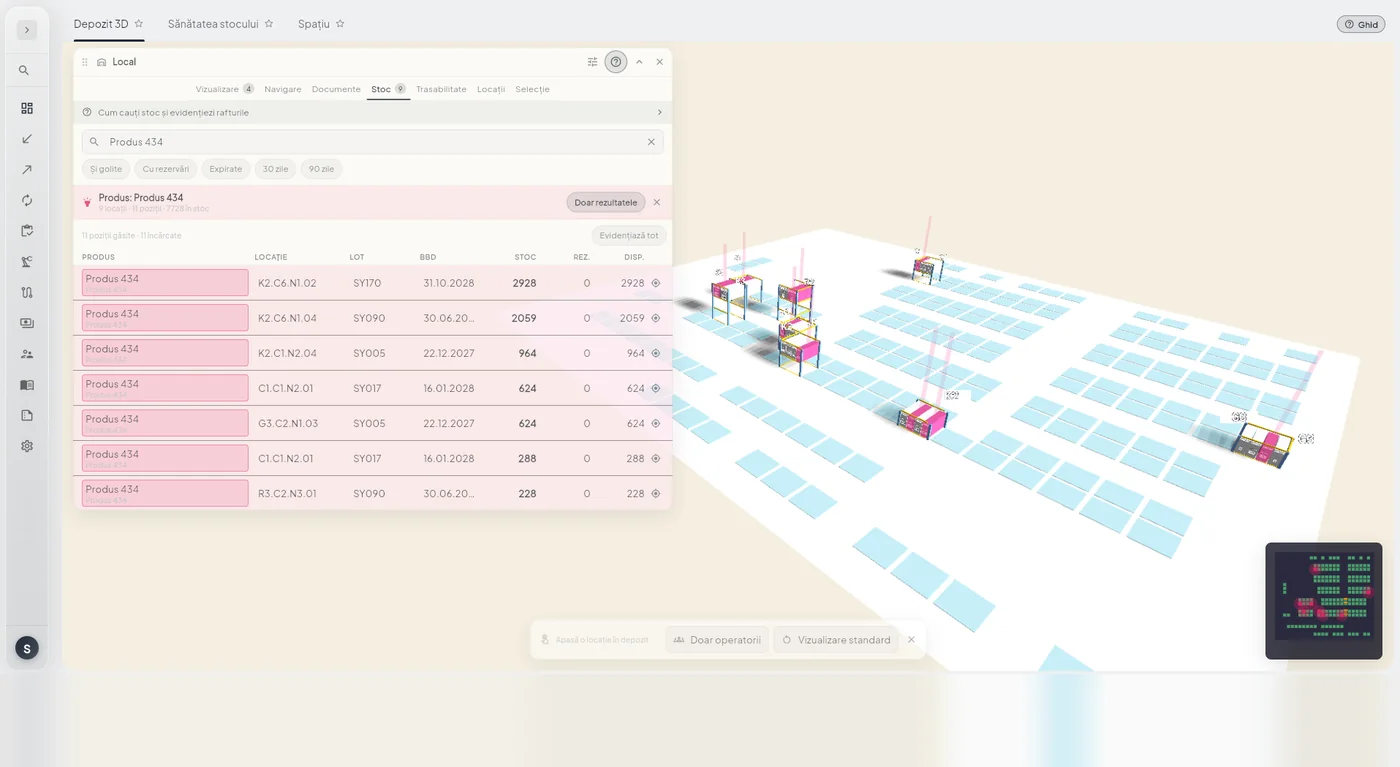Open the dashboard grid icon in the sidebar
Image resolution: width=1400 pixels, height=767 pixels.
click(27, 108)
